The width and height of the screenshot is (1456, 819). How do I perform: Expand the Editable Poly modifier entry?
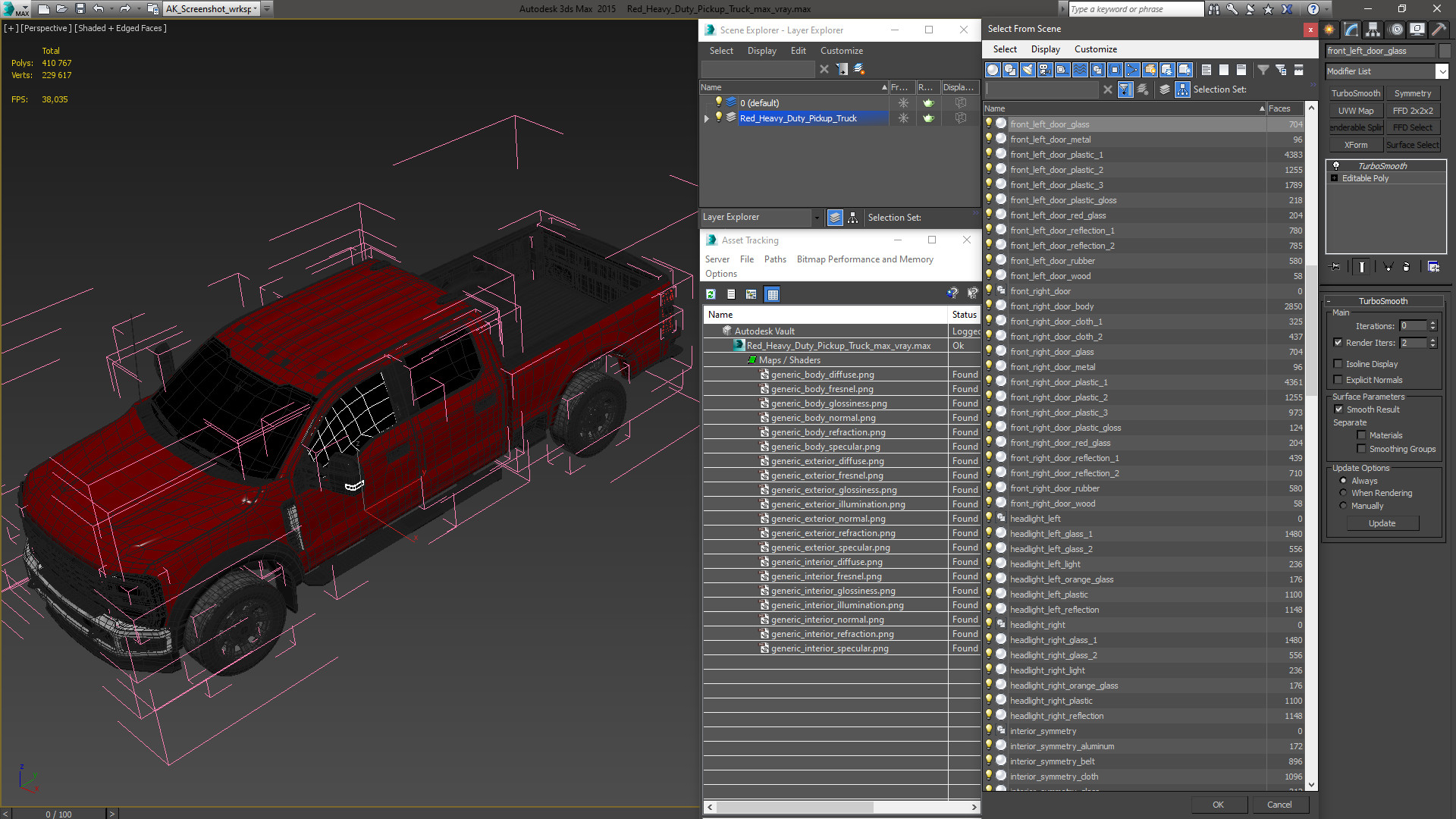[1335, 178]
